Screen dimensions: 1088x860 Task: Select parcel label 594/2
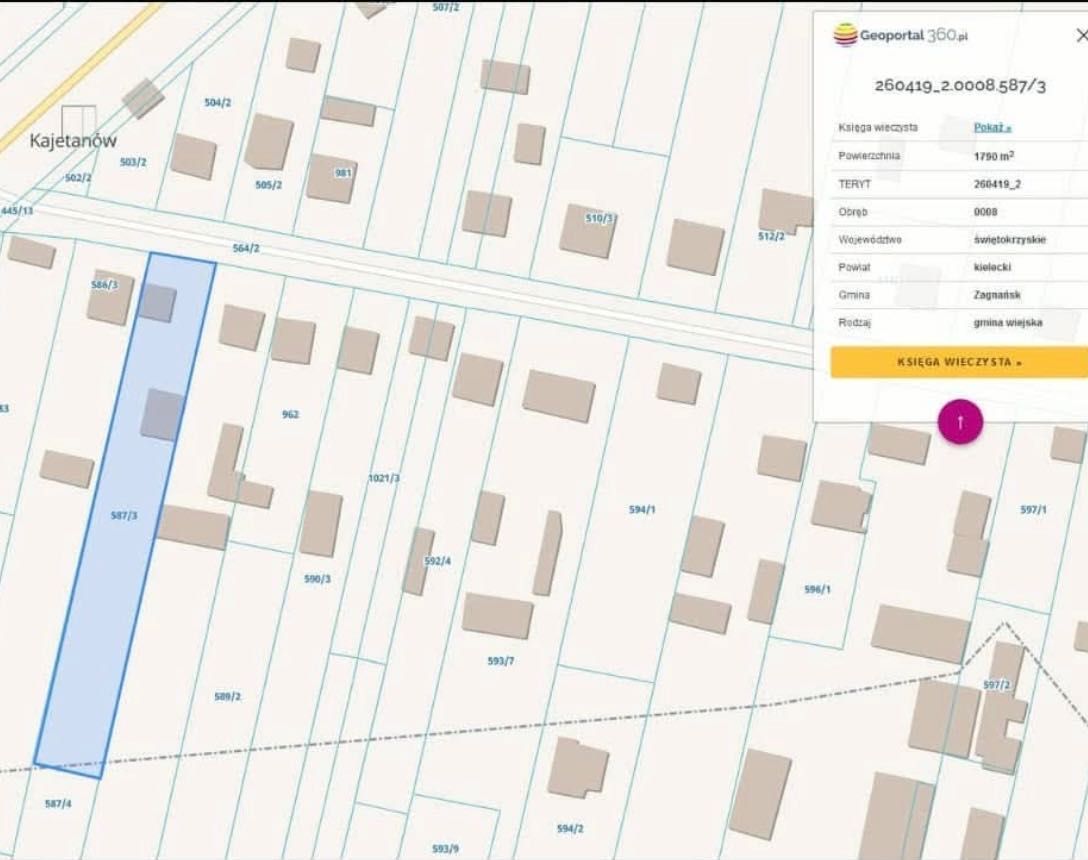(570, 829)
